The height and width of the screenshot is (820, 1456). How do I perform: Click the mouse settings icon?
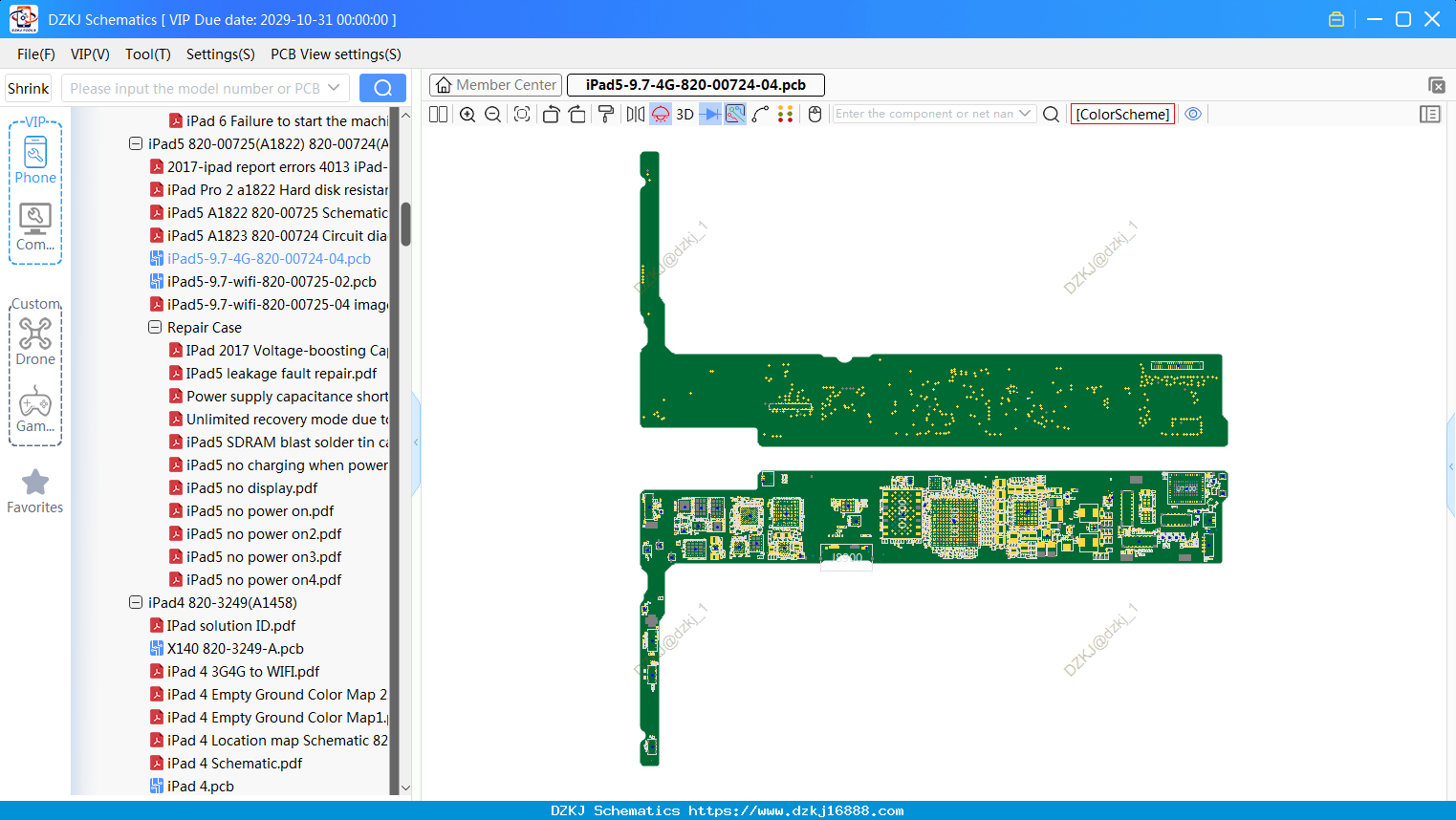(815, 114)
